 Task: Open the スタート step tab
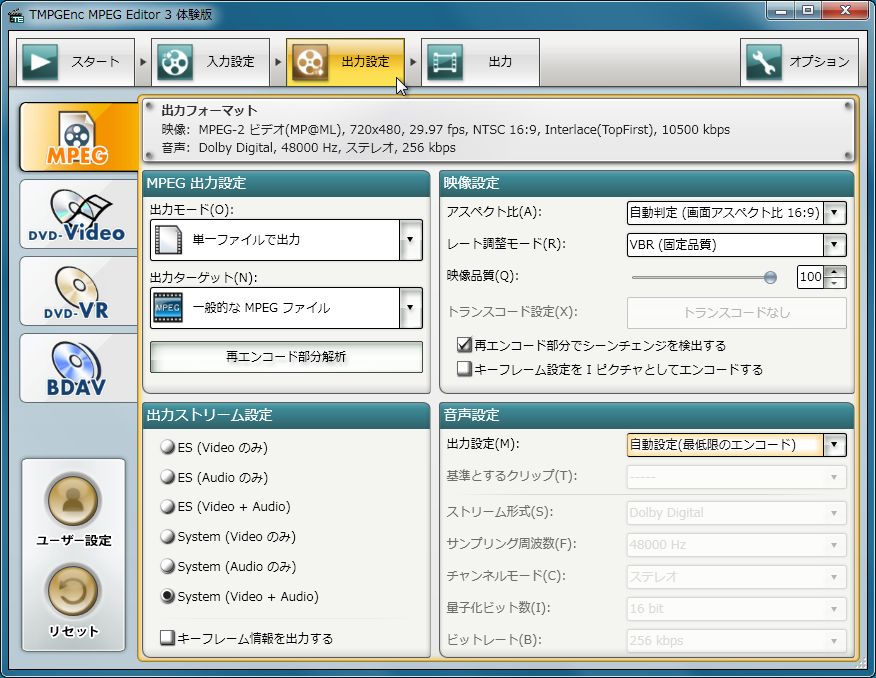click(x=75, y=62)
